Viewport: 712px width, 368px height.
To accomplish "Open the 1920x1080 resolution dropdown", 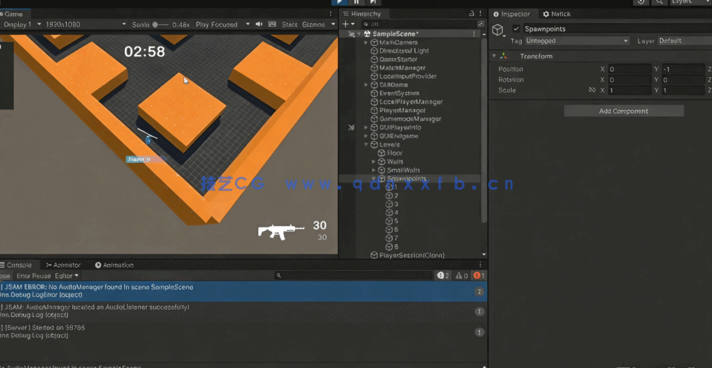I will pos(86,25).
